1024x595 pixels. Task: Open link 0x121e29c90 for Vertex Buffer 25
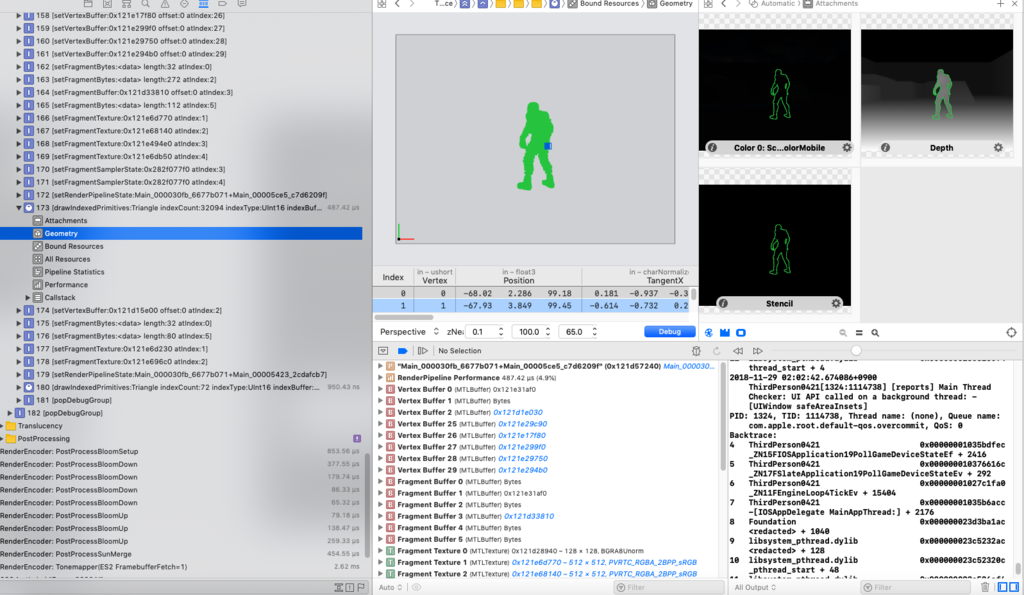click(522, 424)
